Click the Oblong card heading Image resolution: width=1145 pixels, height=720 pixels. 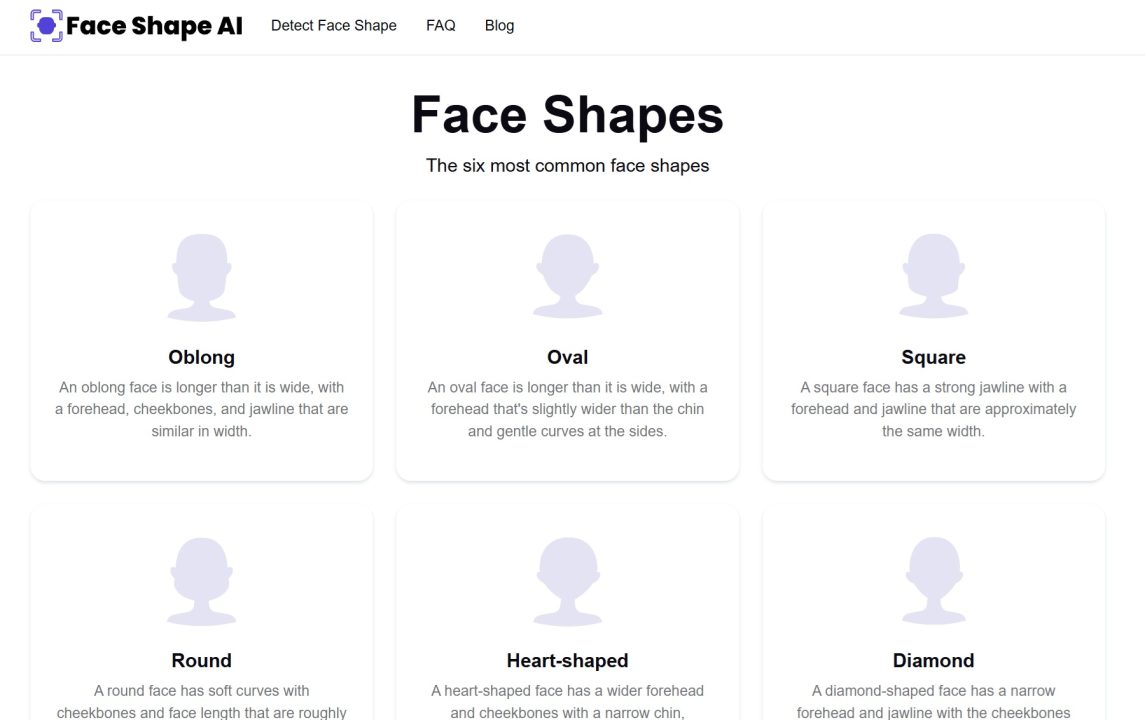click(201, 356)
